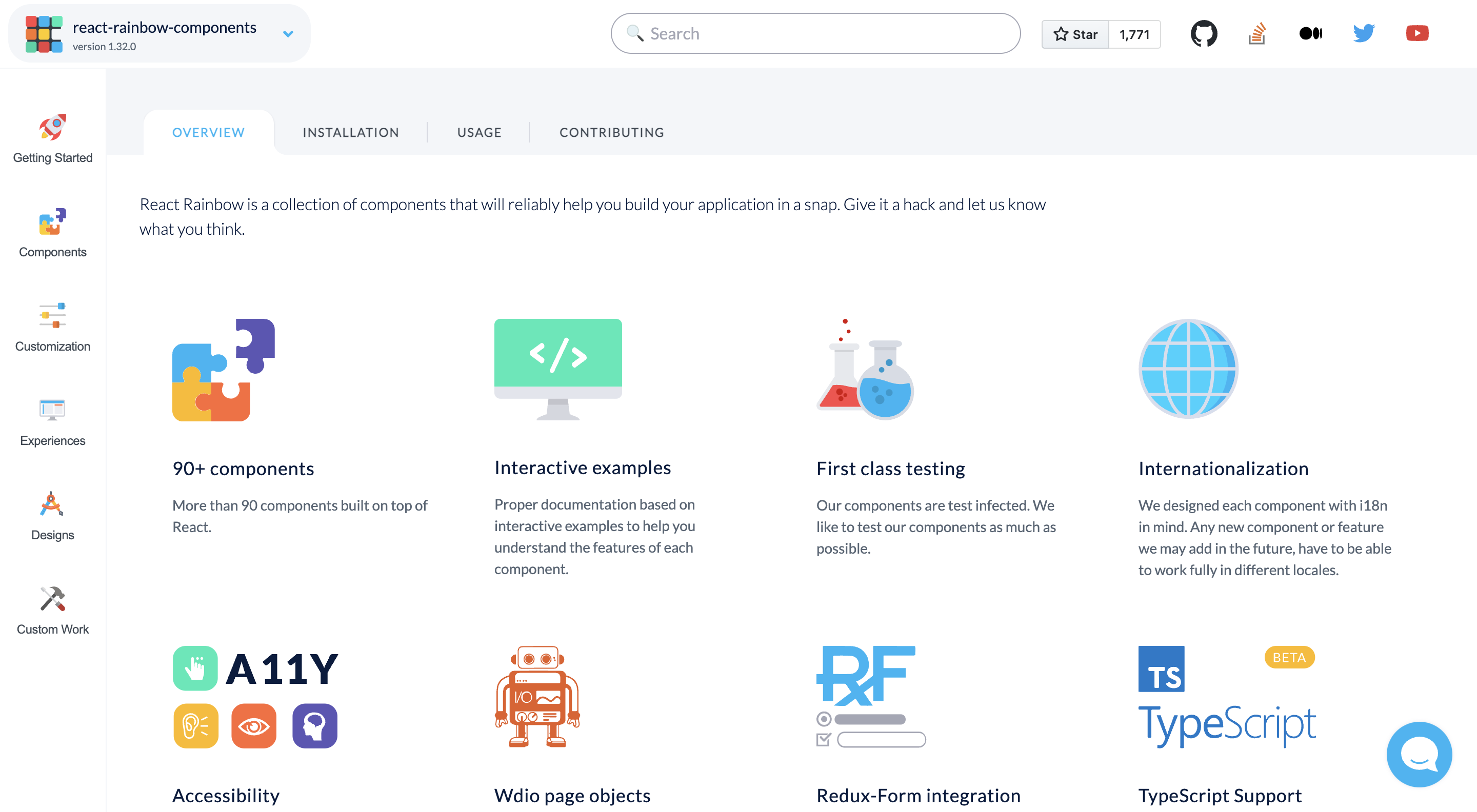This screenshot has width=1477, height=812.
Task: Open the Contributing tab
Action: (x=611, y=132)
